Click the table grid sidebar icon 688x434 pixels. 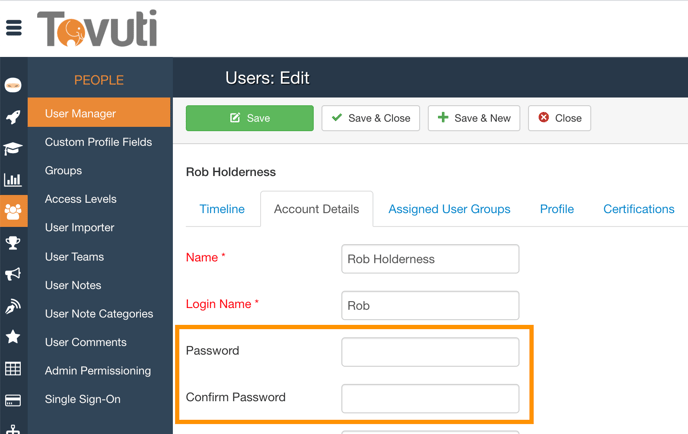[x=13, y=369]
